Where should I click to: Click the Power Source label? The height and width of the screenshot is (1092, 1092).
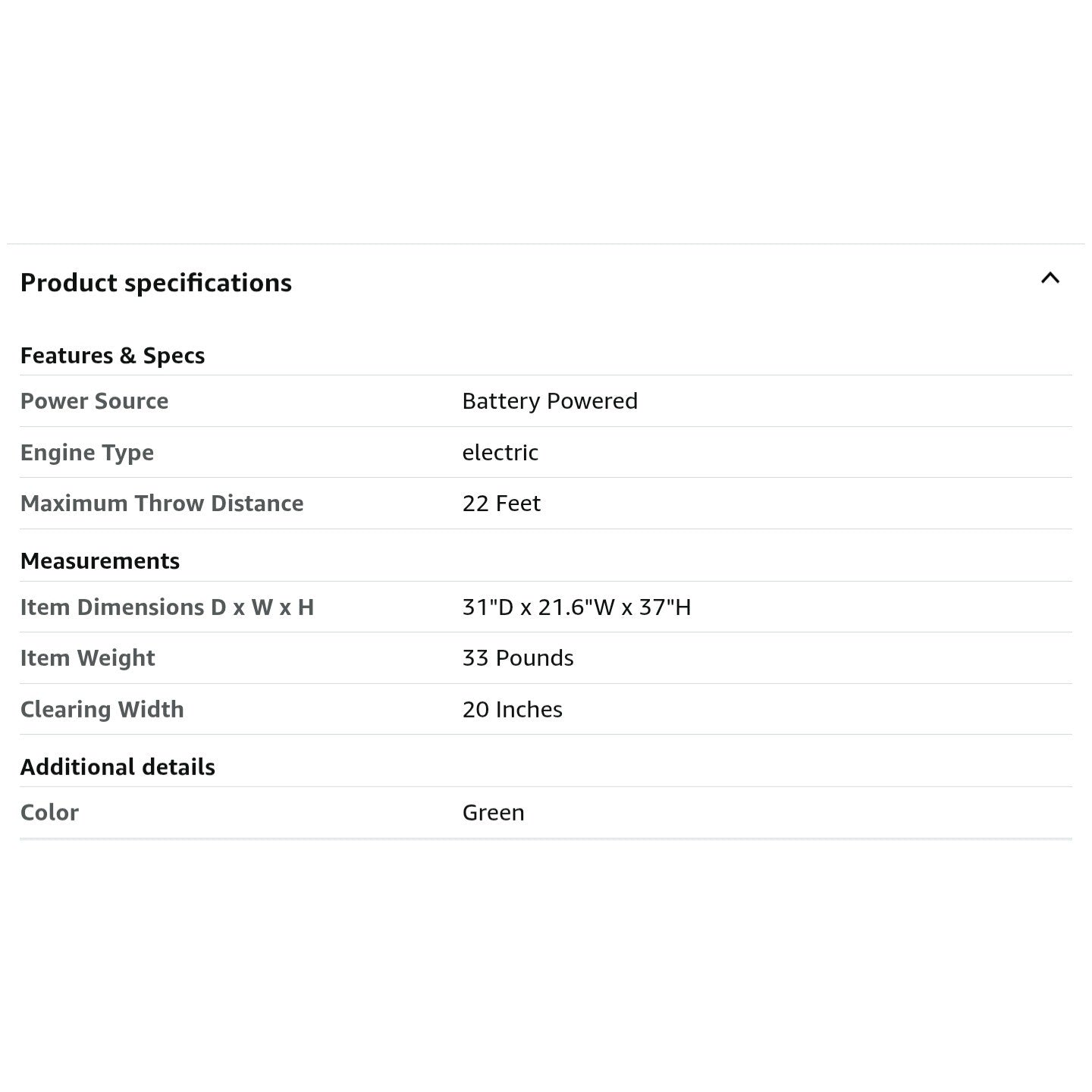(x=94, y=401)
